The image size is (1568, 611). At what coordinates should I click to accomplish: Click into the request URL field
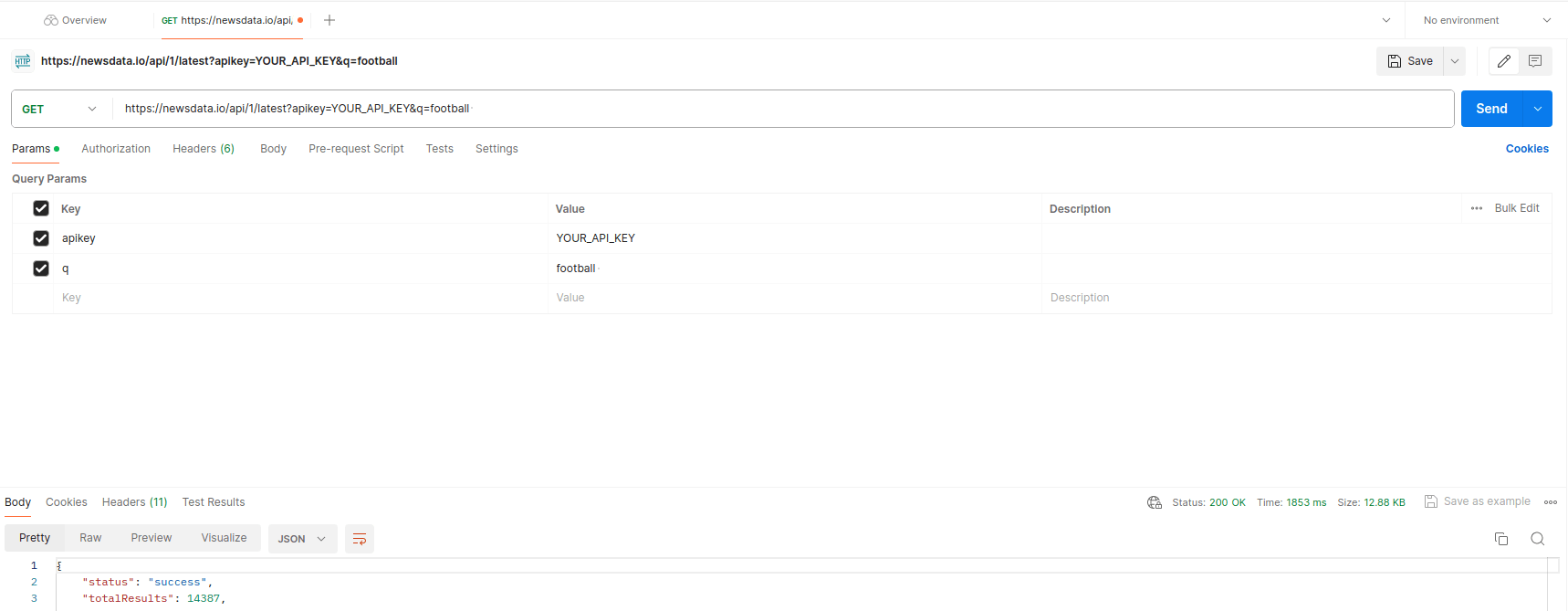tap(782, 109)
